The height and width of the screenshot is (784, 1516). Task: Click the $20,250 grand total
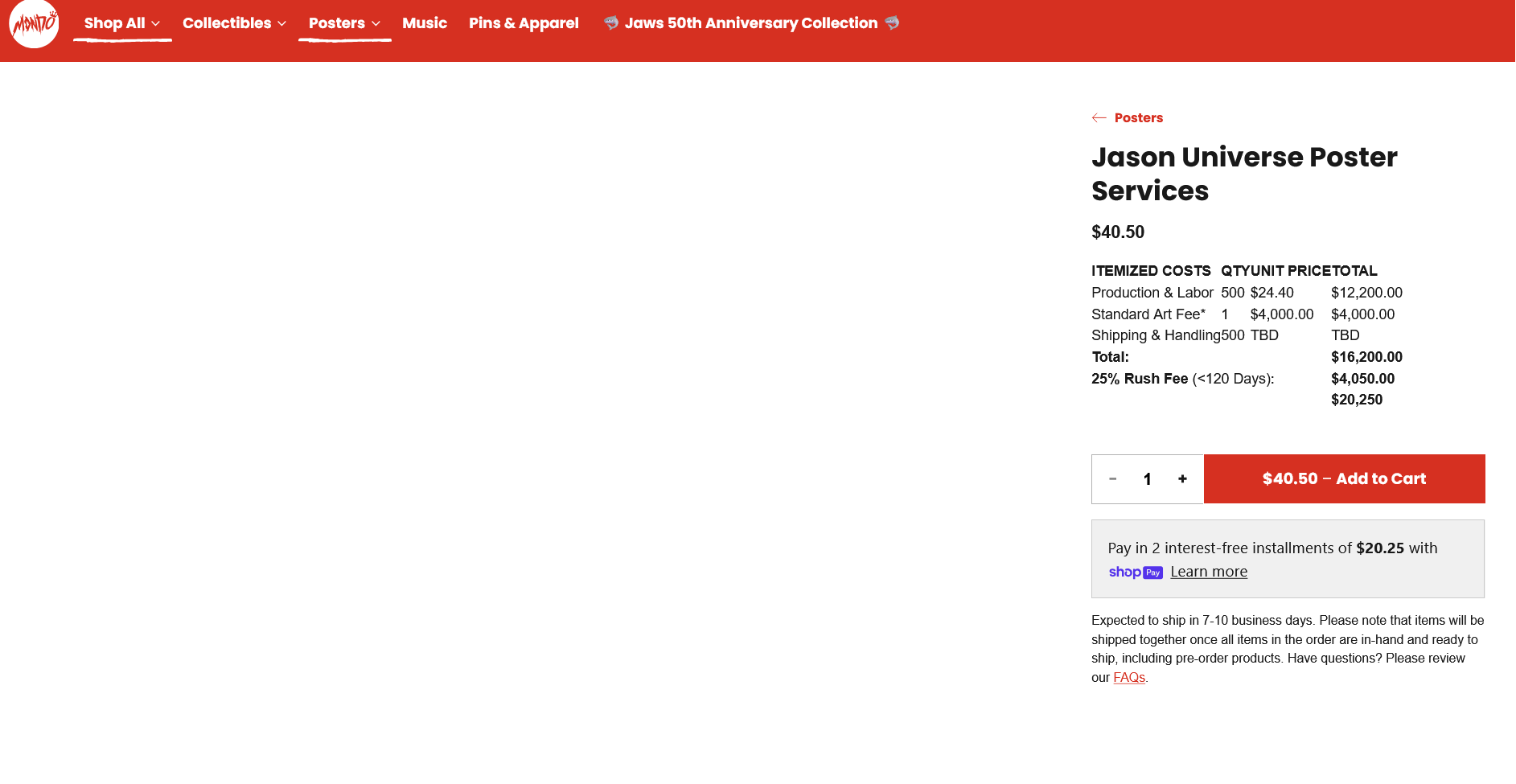pyautogui.click(x=1357, y=400)
